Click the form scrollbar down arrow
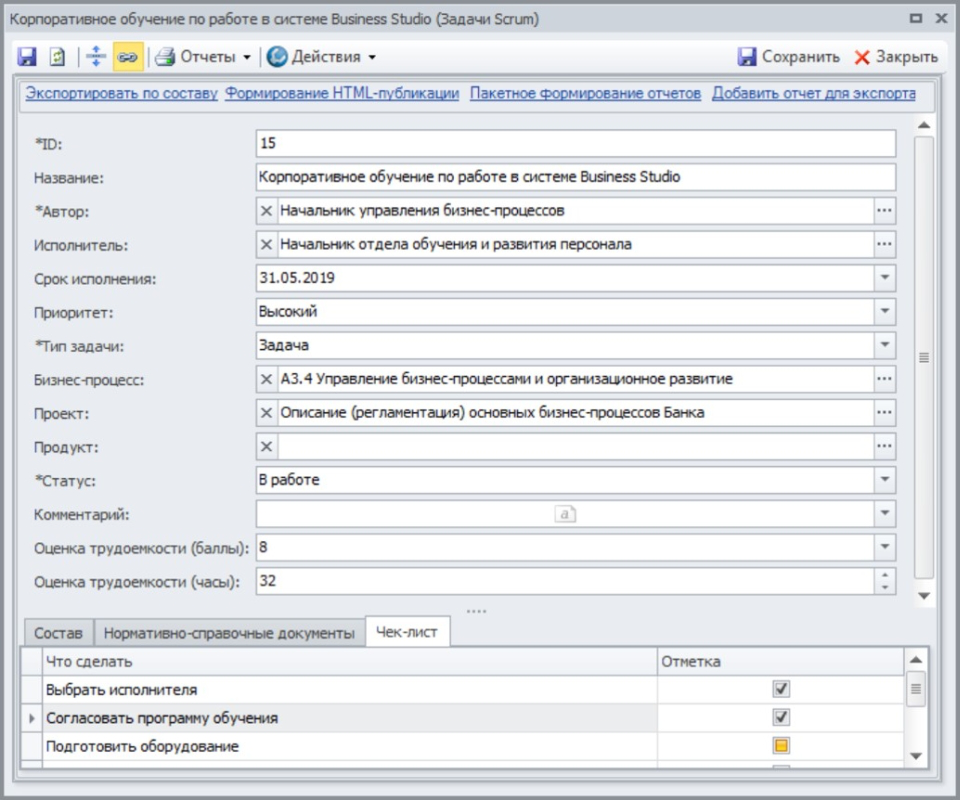This screenshot has height=800, width=960. (x=924, y=596)
